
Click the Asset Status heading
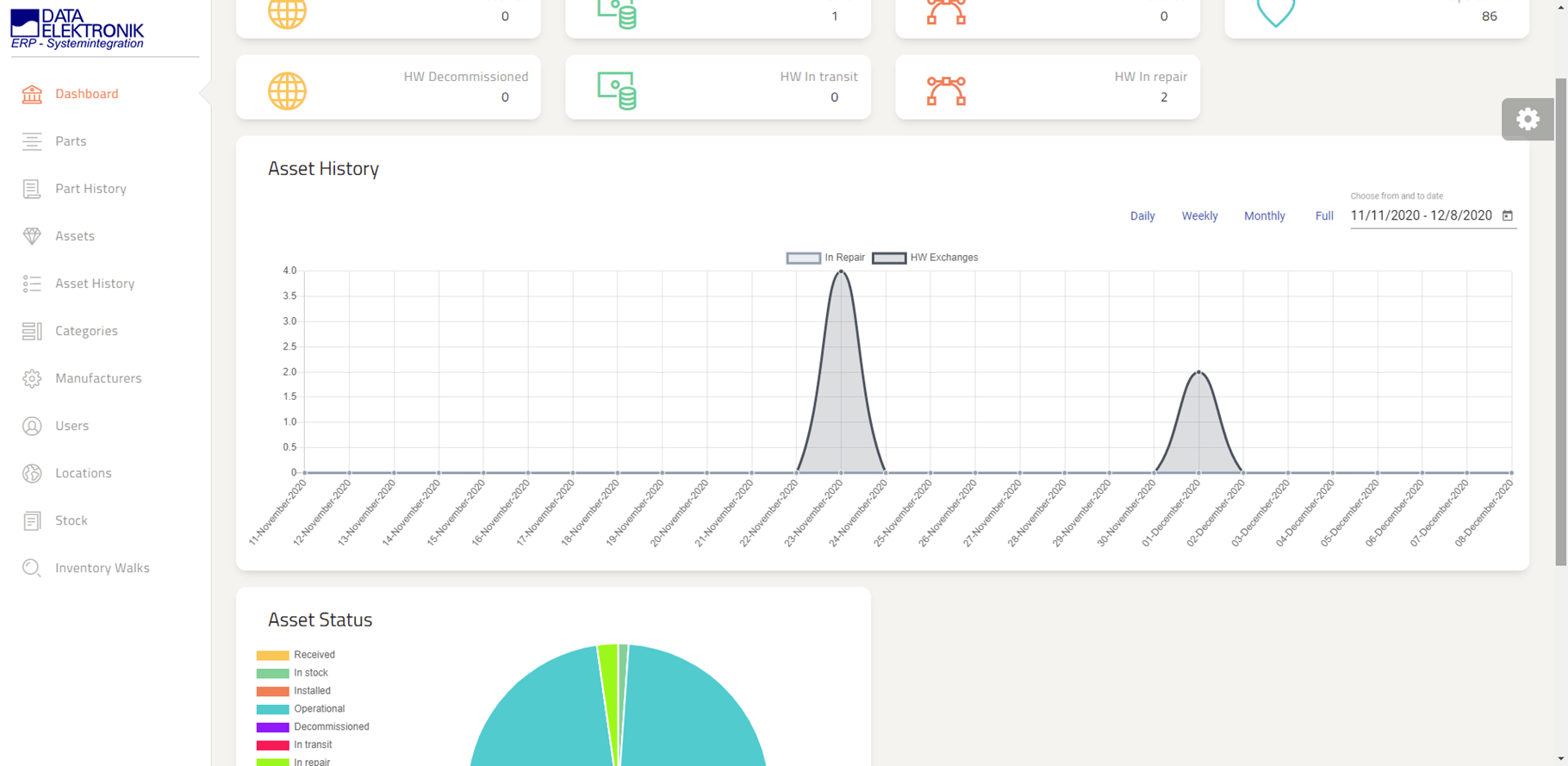(320, 620)
